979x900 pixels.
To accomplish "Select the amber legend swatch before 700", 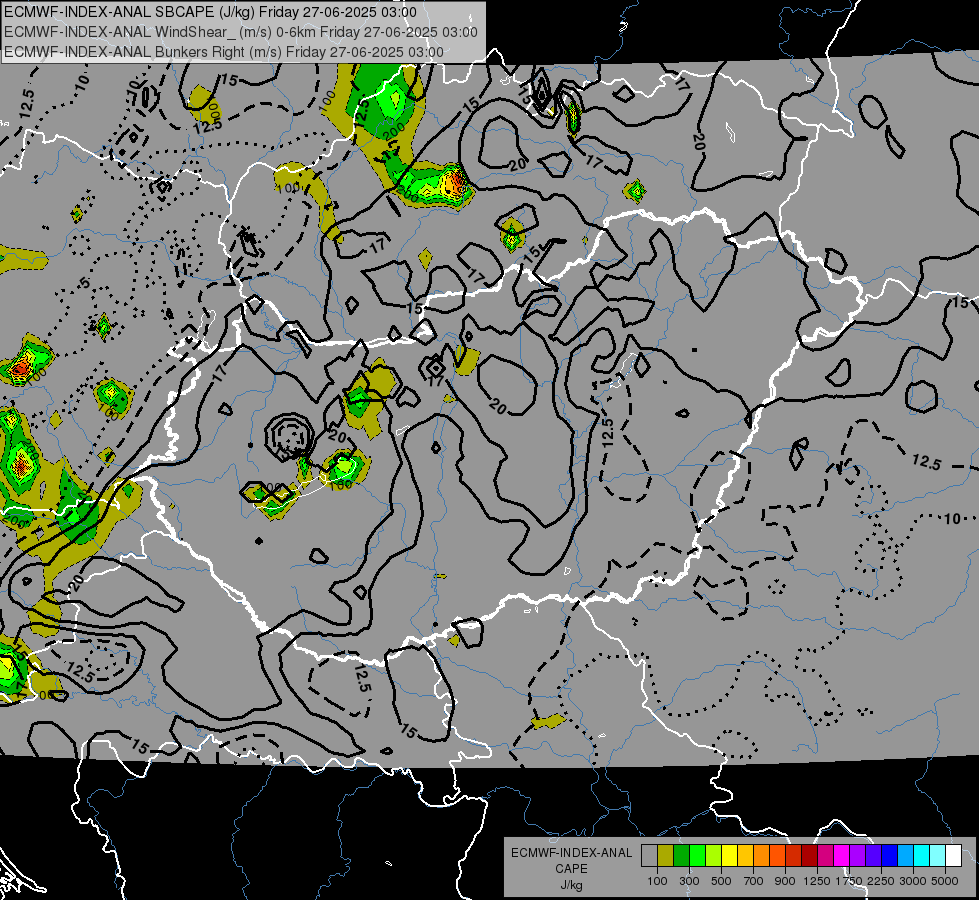I will 745,855.
